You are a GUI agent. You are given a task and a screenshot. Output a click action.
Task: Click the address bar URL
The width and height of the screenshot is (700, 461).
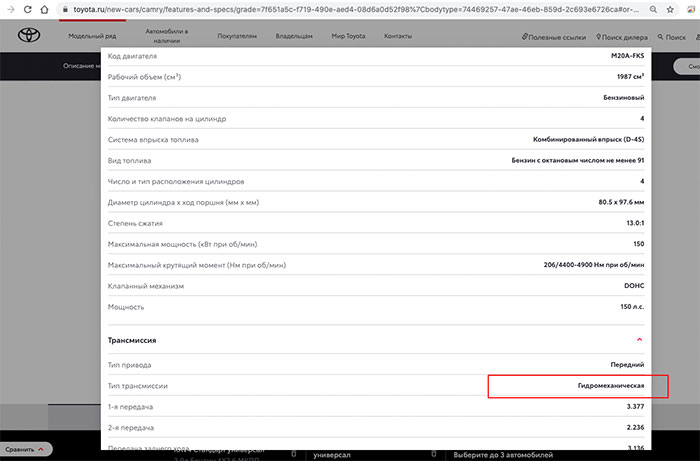coord(356,9)
